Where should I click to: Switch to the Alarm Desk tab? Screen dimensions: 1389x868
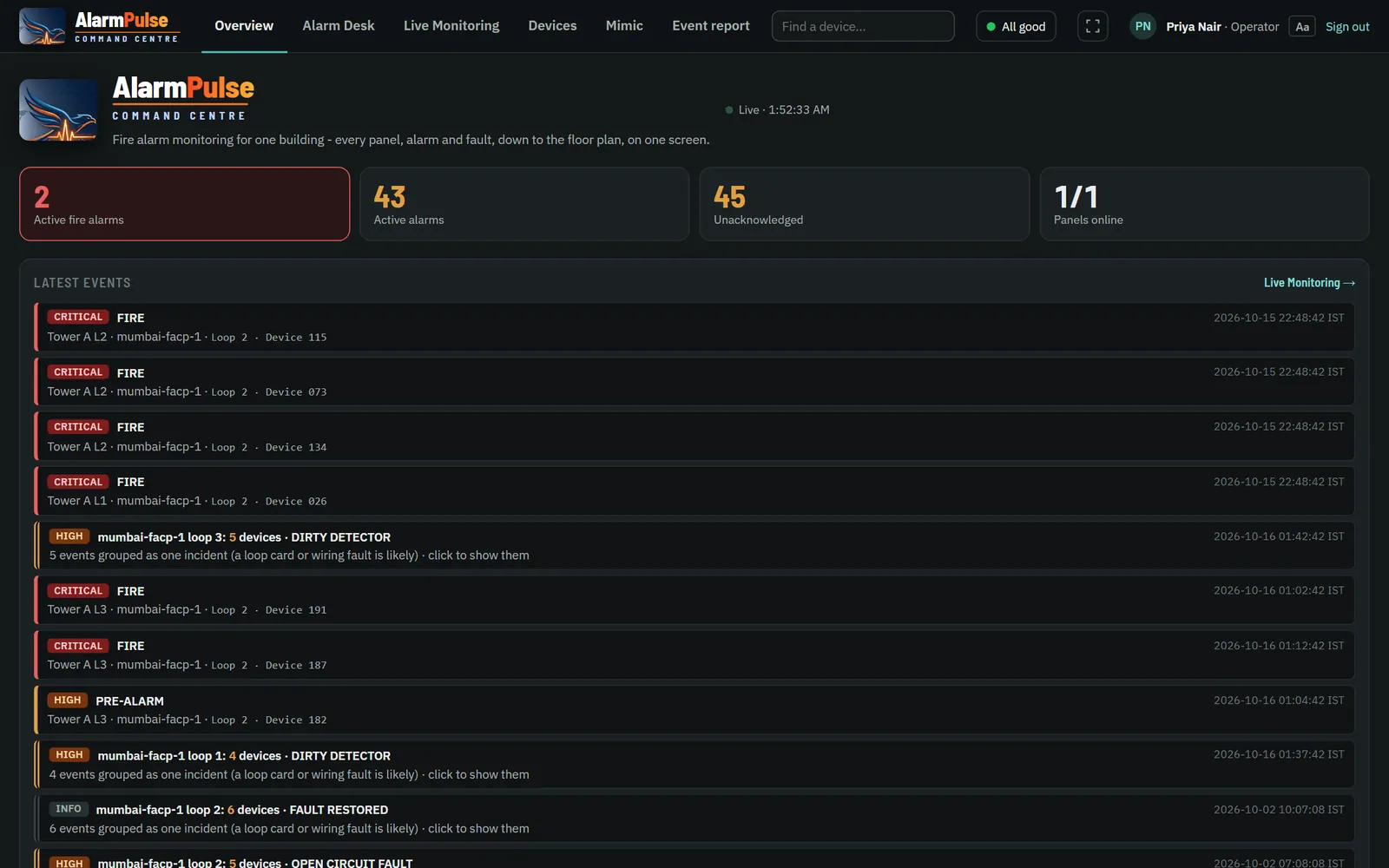tap(339, 26)
